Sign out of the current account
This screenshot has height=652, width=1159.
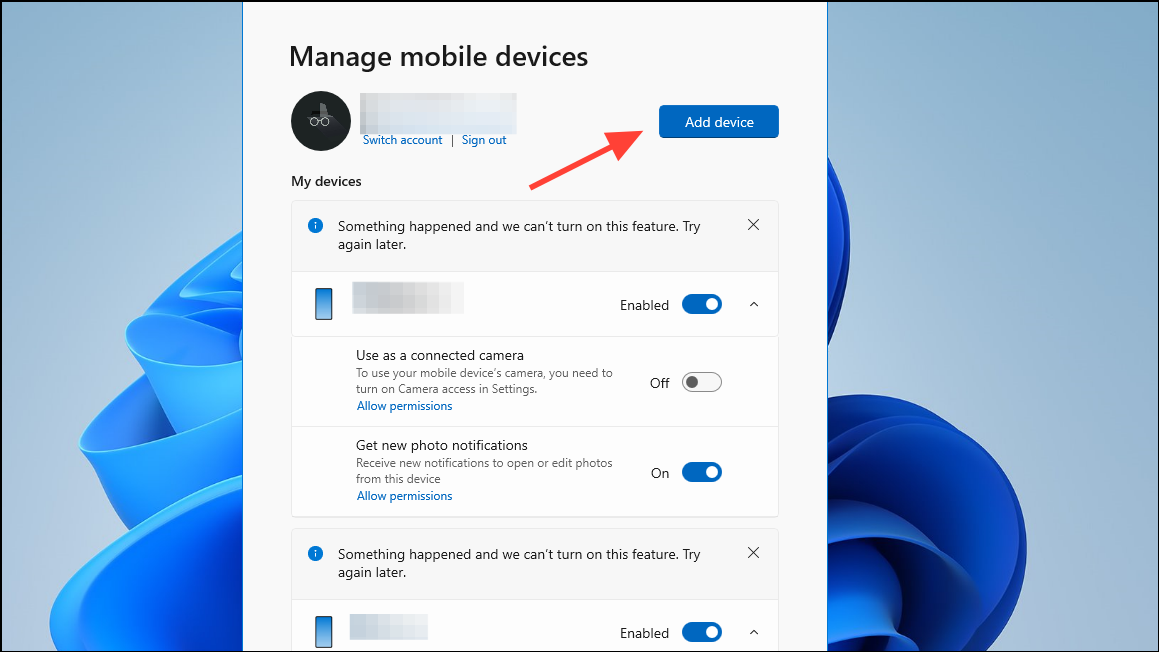point(484,139)
